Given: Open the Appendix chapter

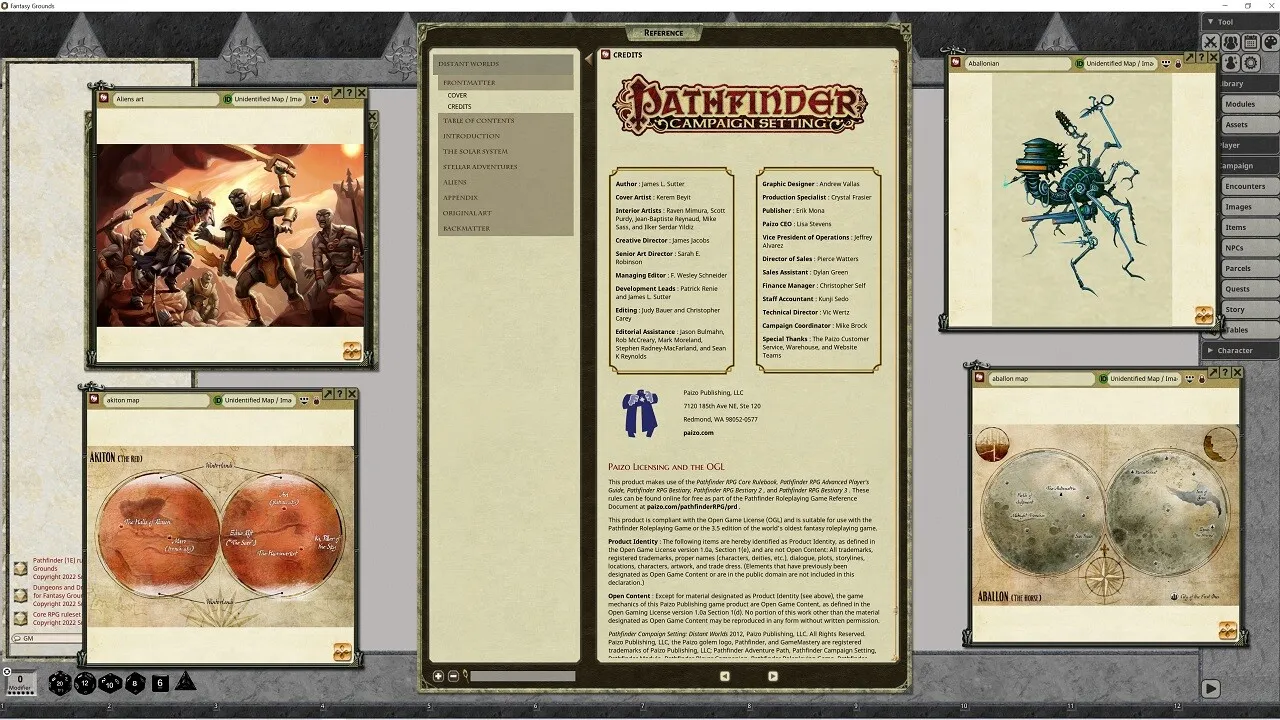Looking at the screenshot, I should [505, 198].
